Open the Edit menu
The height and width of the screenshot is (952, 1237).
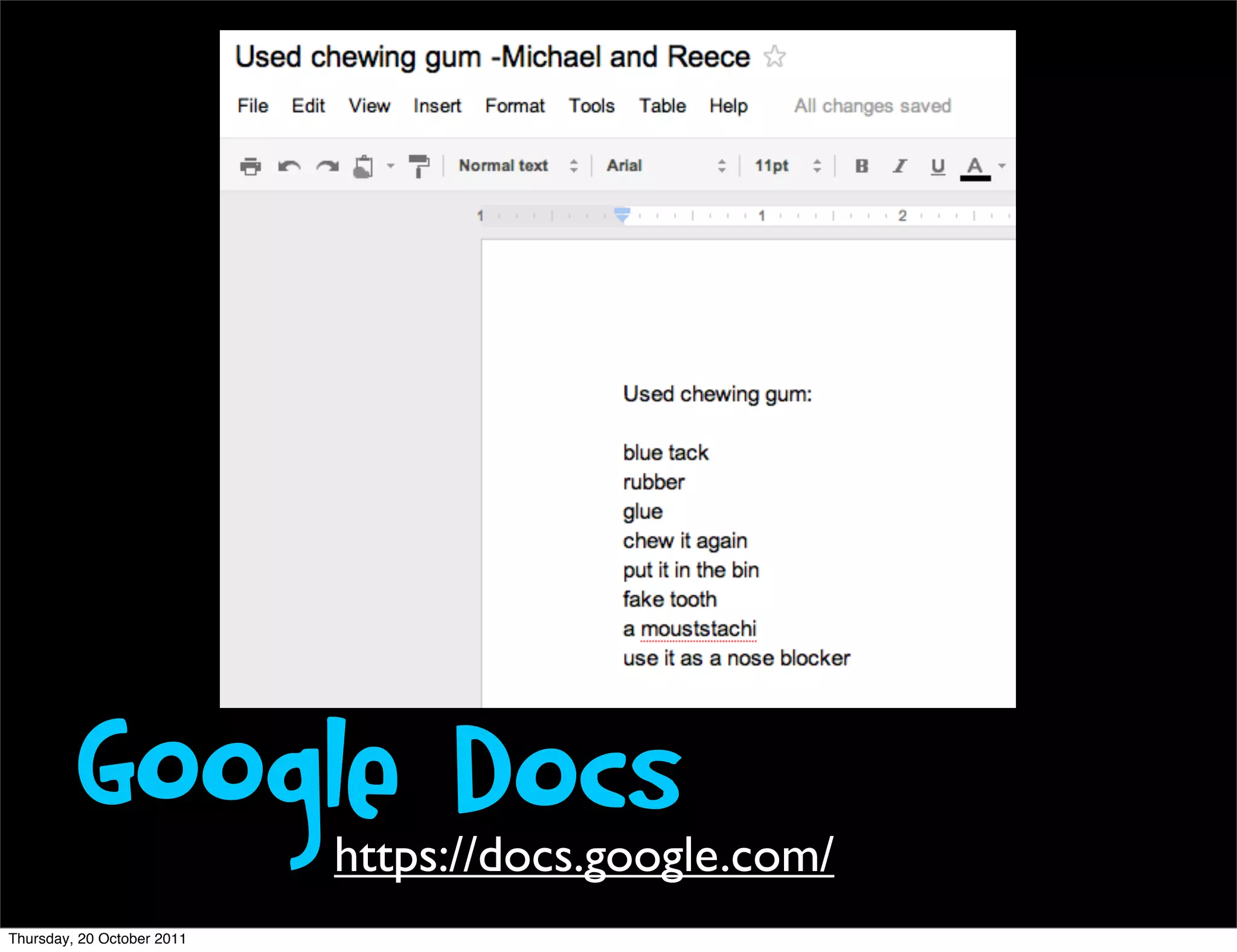pos(308,106)
